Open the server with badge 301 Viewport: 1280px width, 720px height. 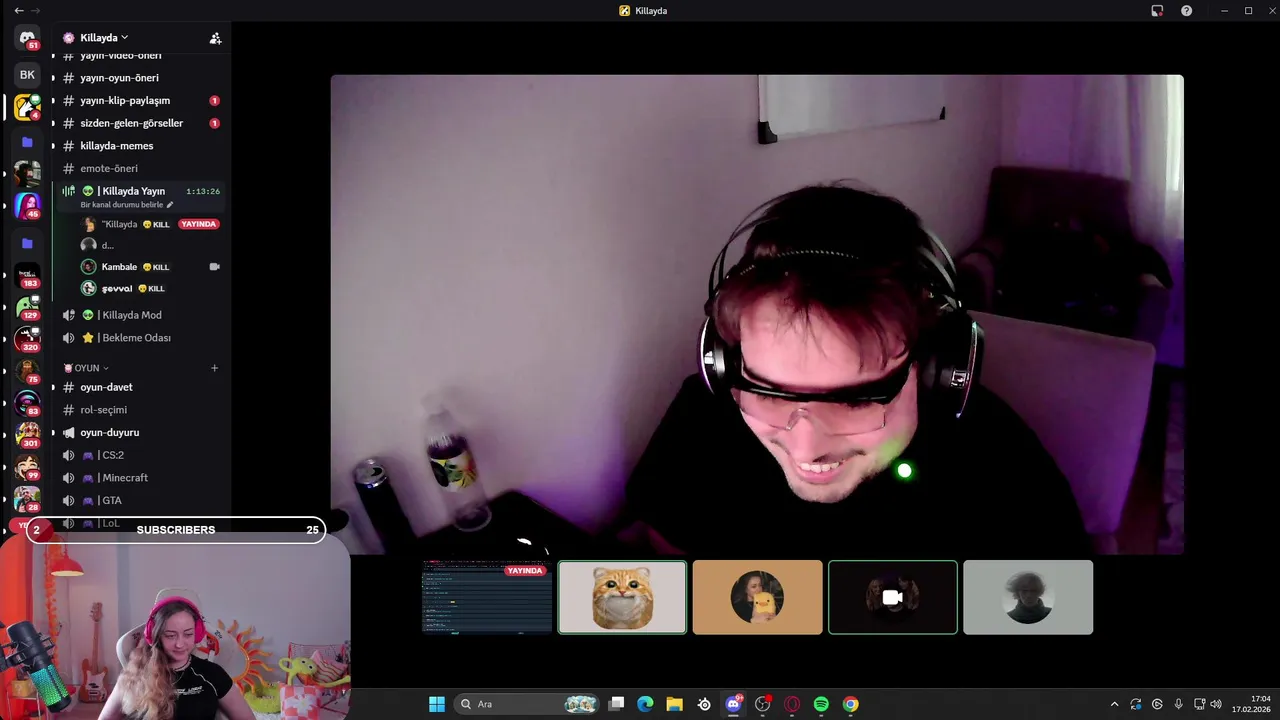(27, 434)
